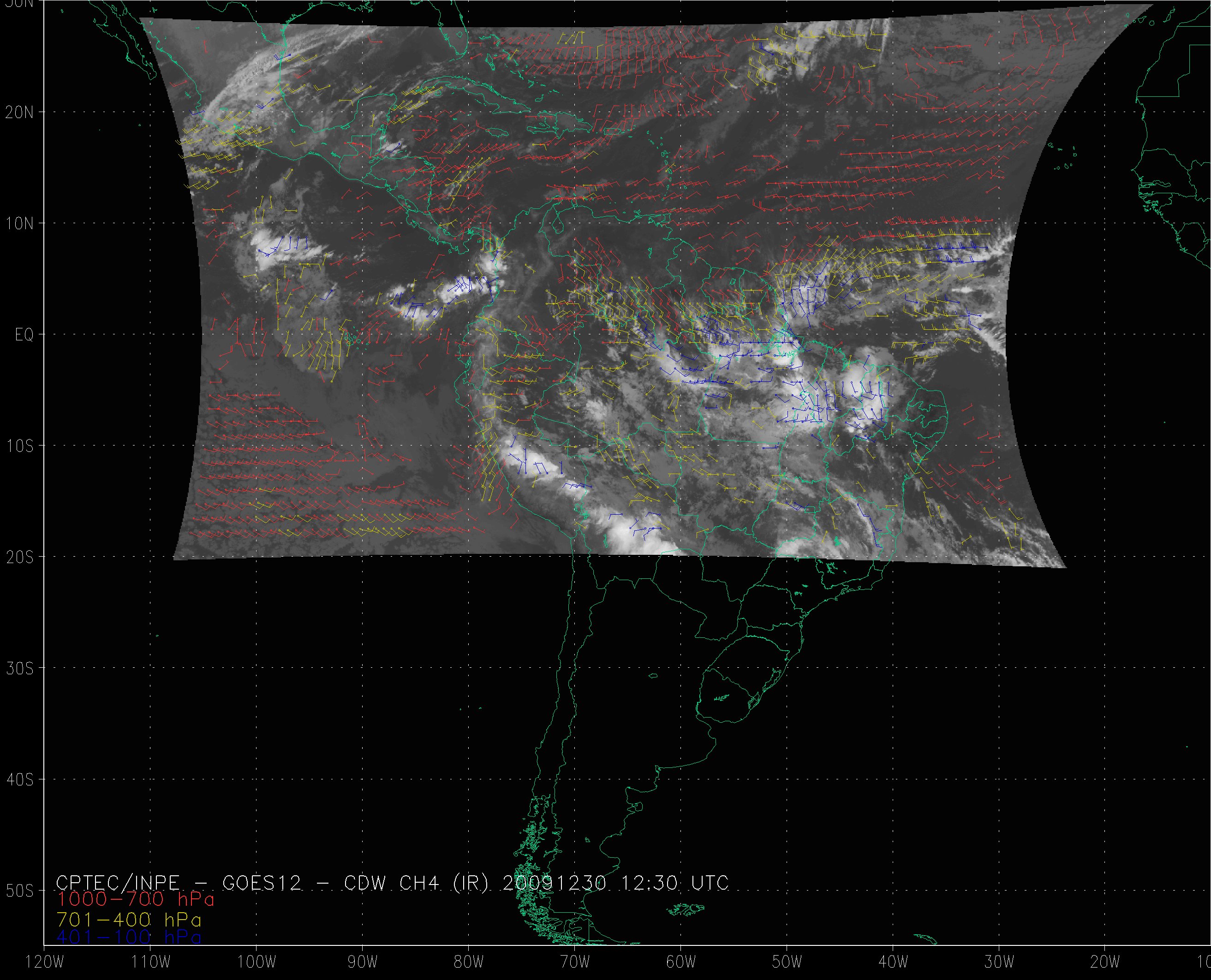Click the 20N latitude label

19,113
